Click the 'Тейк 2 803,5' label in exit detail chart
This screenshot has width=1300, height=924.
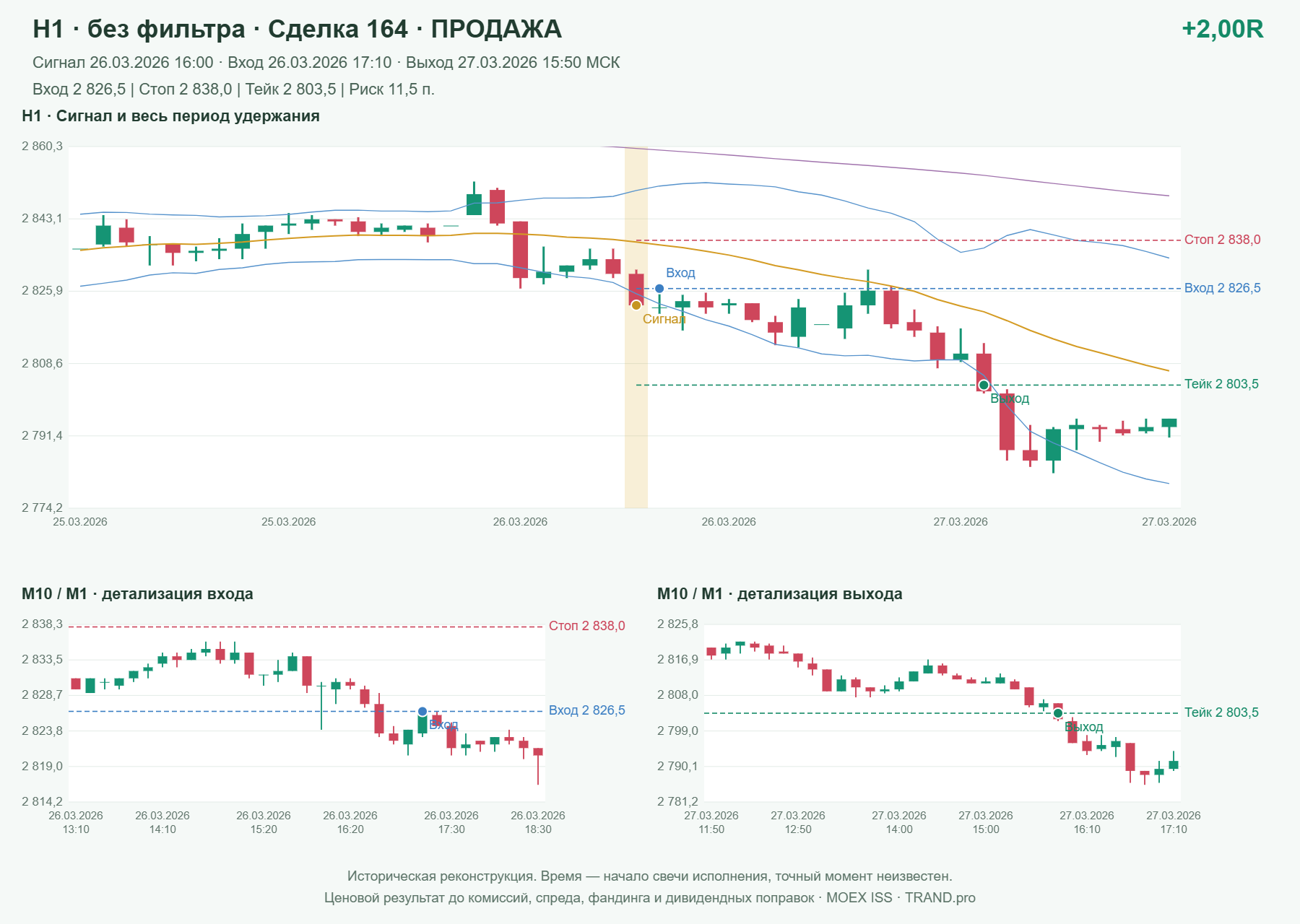[x=1221, y=712]
